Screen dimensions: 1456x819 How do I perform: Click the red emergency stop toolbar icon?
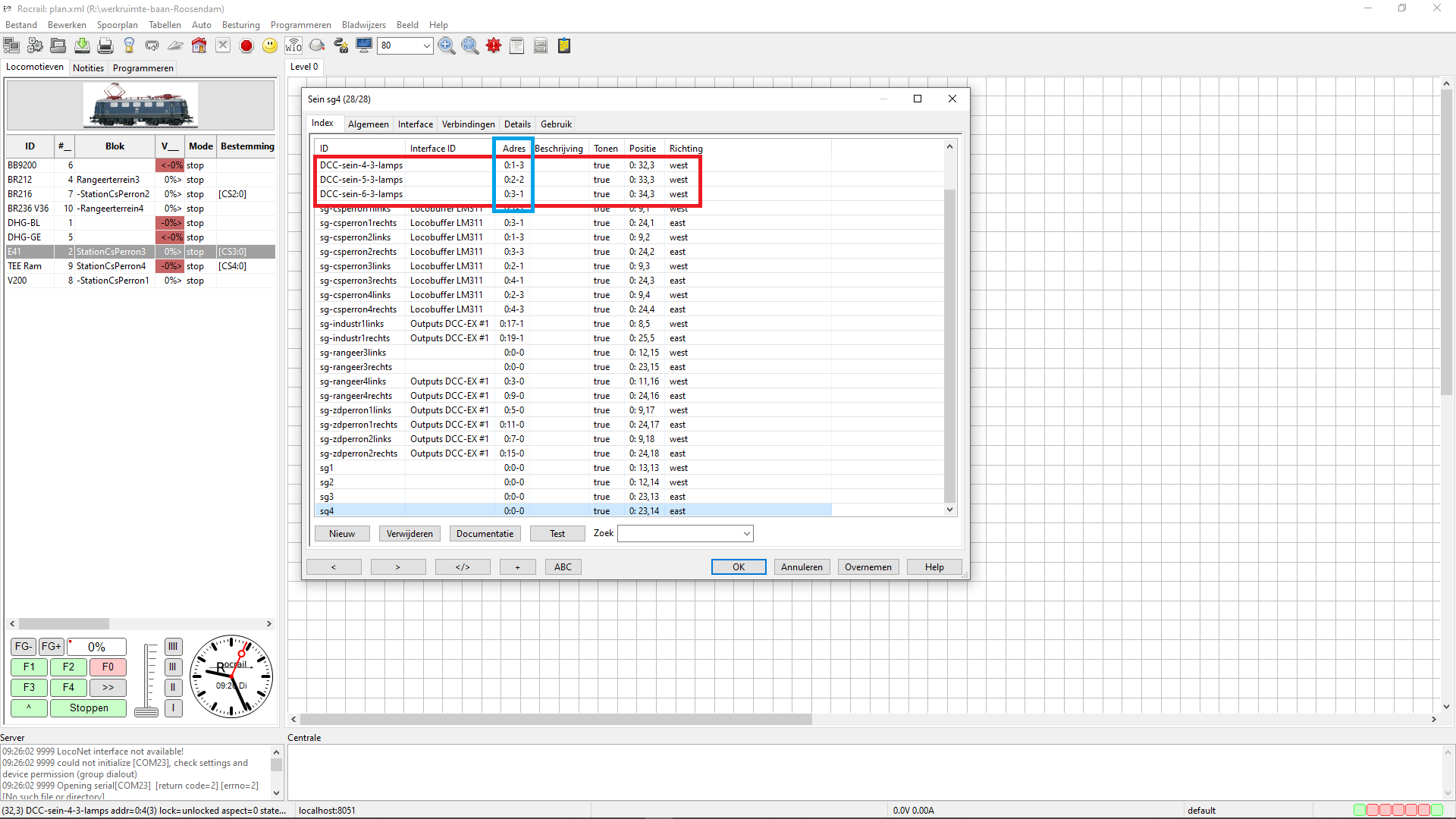[246, 46]
